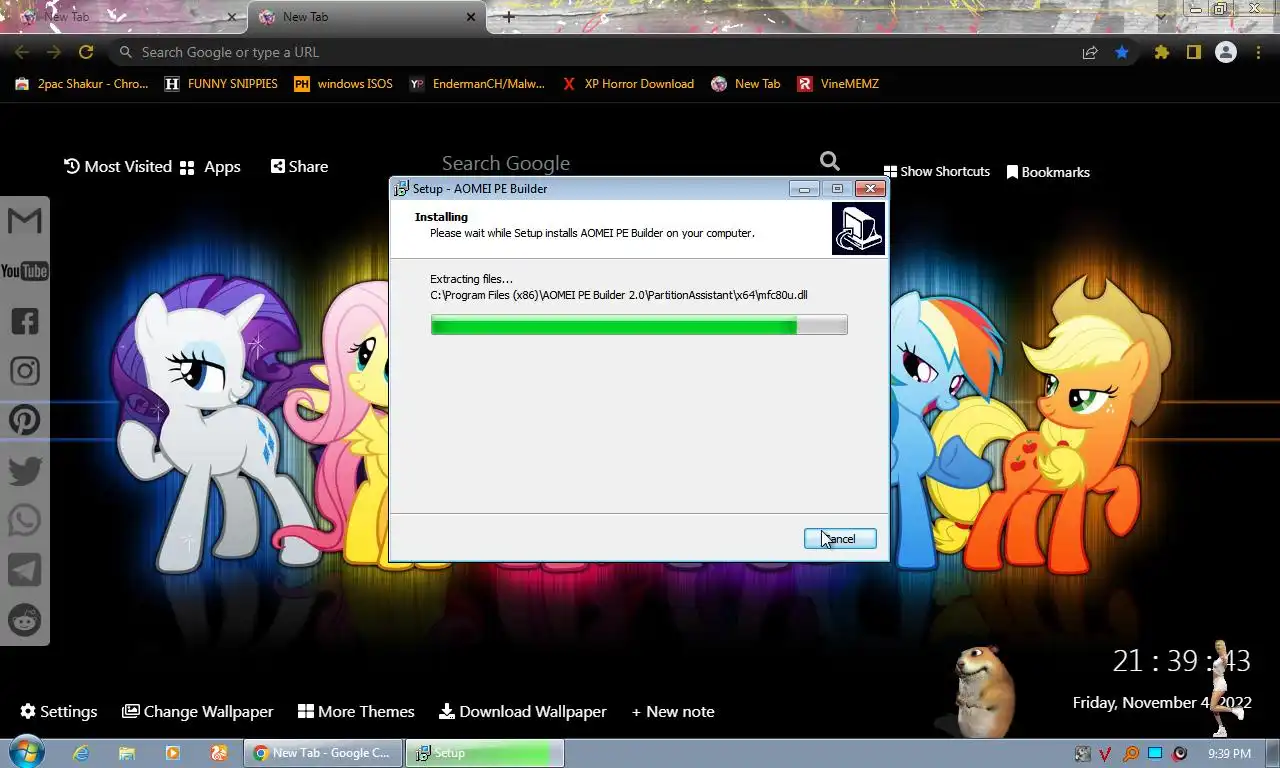This screenshot has height=768, width=1280.
Task: Click the Setup taskbar button
Action: tap(485, 753)
